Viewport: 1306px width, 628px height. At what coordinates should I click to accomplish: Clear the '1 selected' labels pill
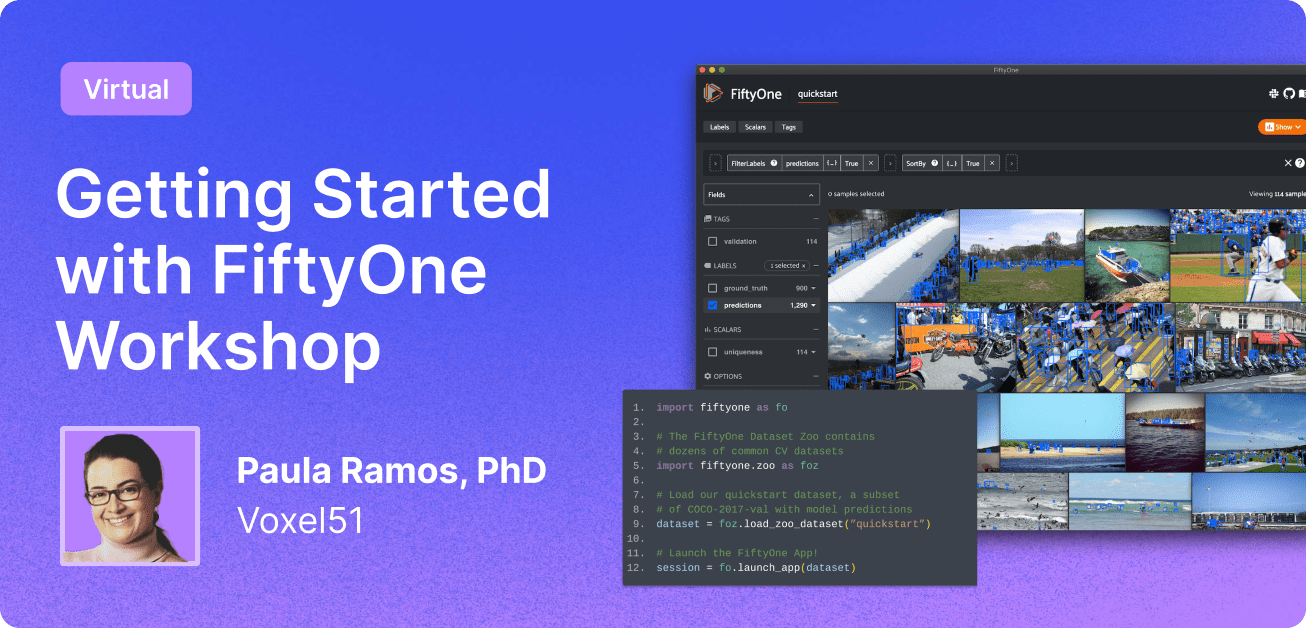pyautogui.click(x=787, y=265)
